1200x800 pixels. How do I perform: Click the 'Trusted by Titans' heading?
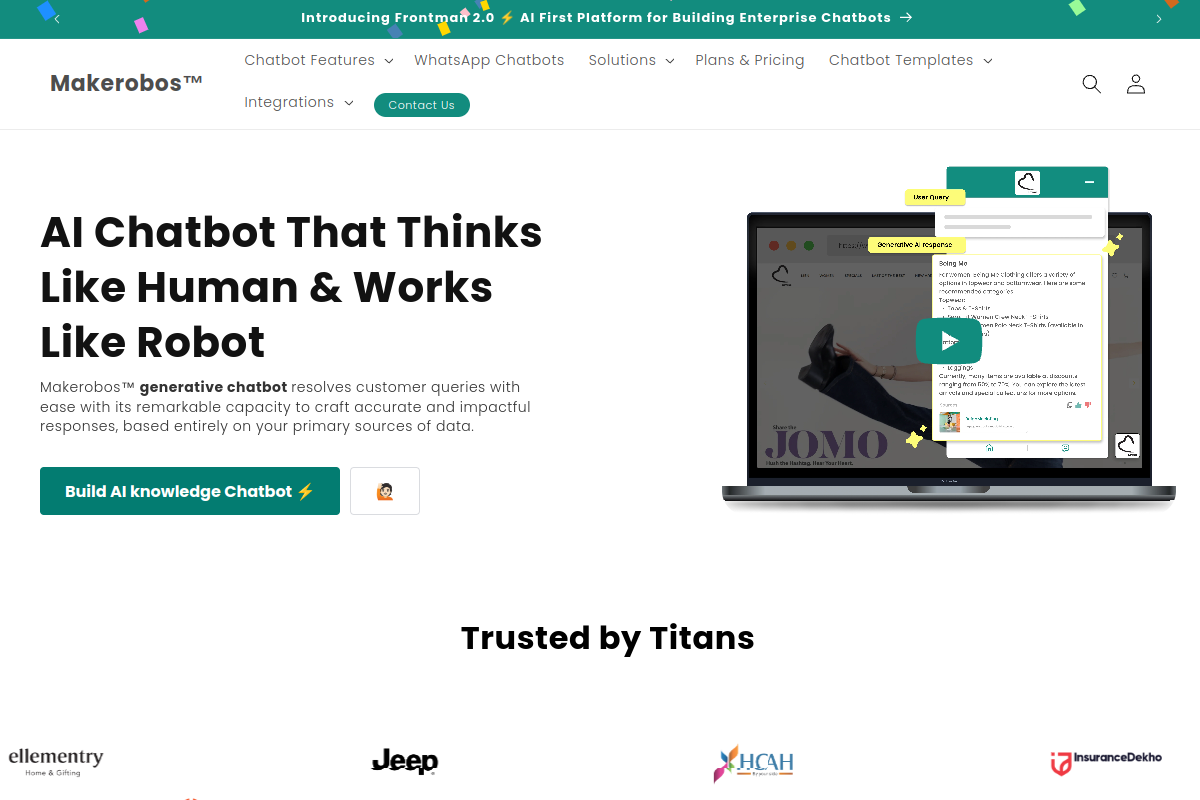tap(607, 637)
